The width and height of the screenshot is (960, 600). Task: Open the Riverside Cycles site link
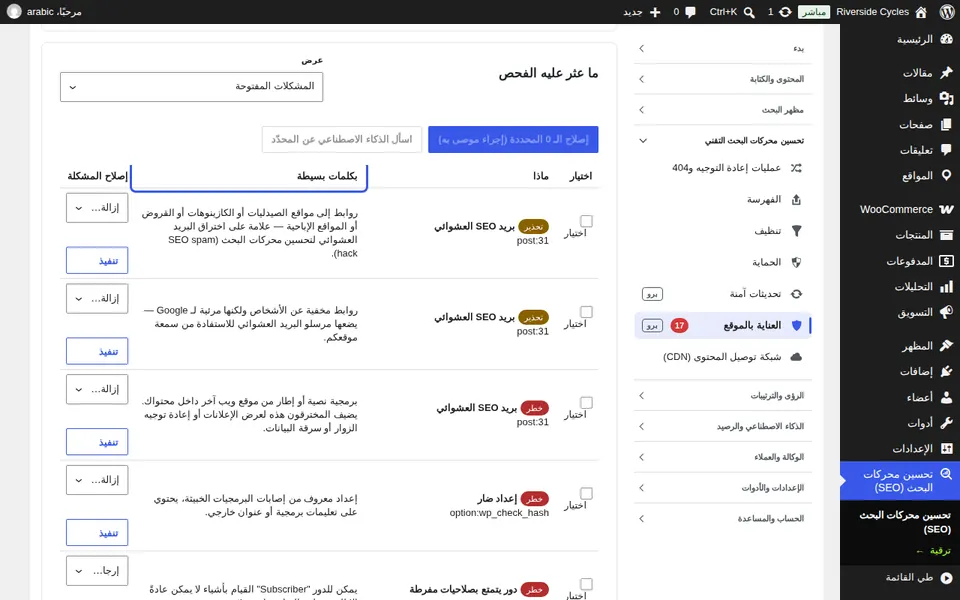872,12
